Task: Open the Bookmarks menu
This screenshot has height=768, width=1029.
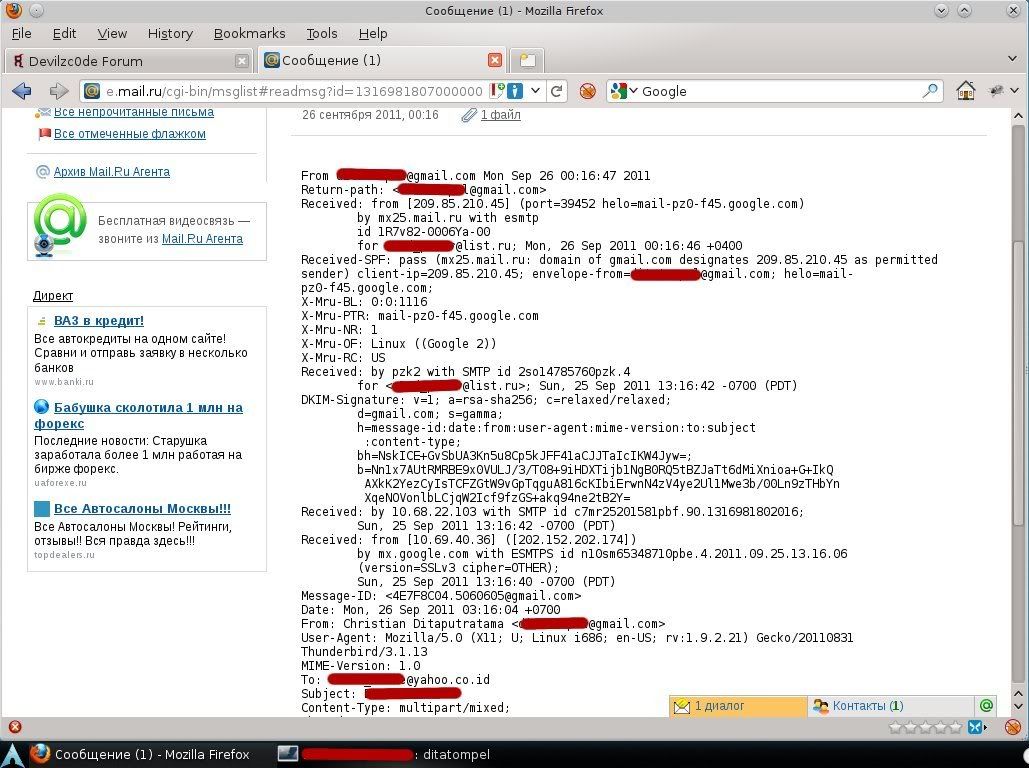Action: coord(249,33)
